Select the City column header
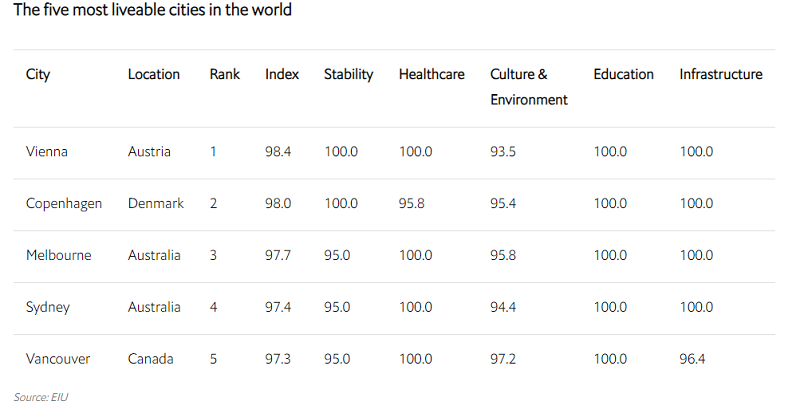The height and width of the screenshot is (417, 800). 38,74
